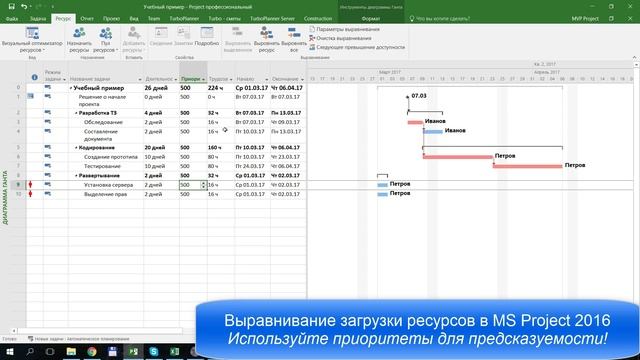640x360 pixels.
Task: Open Название задачи column filter dropdown
Action: click(140, 79)
